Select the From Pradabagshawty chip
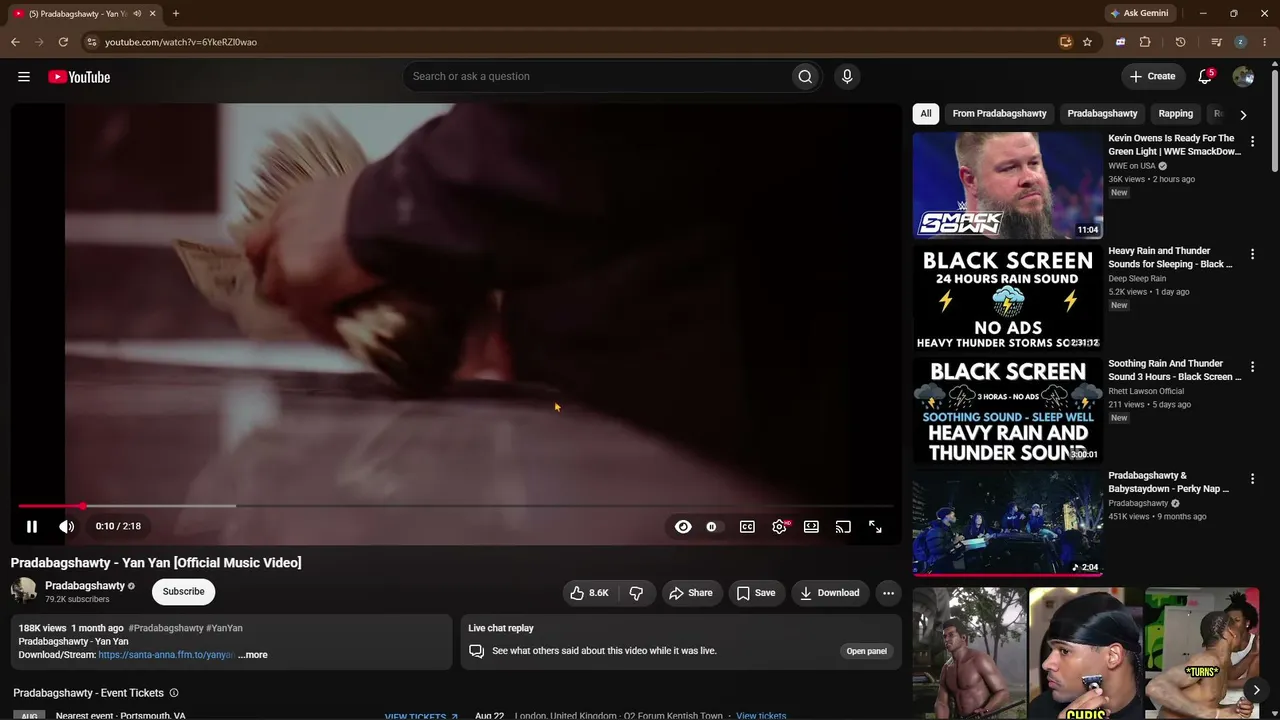 pyautogui.click(x=1000, y=114)
